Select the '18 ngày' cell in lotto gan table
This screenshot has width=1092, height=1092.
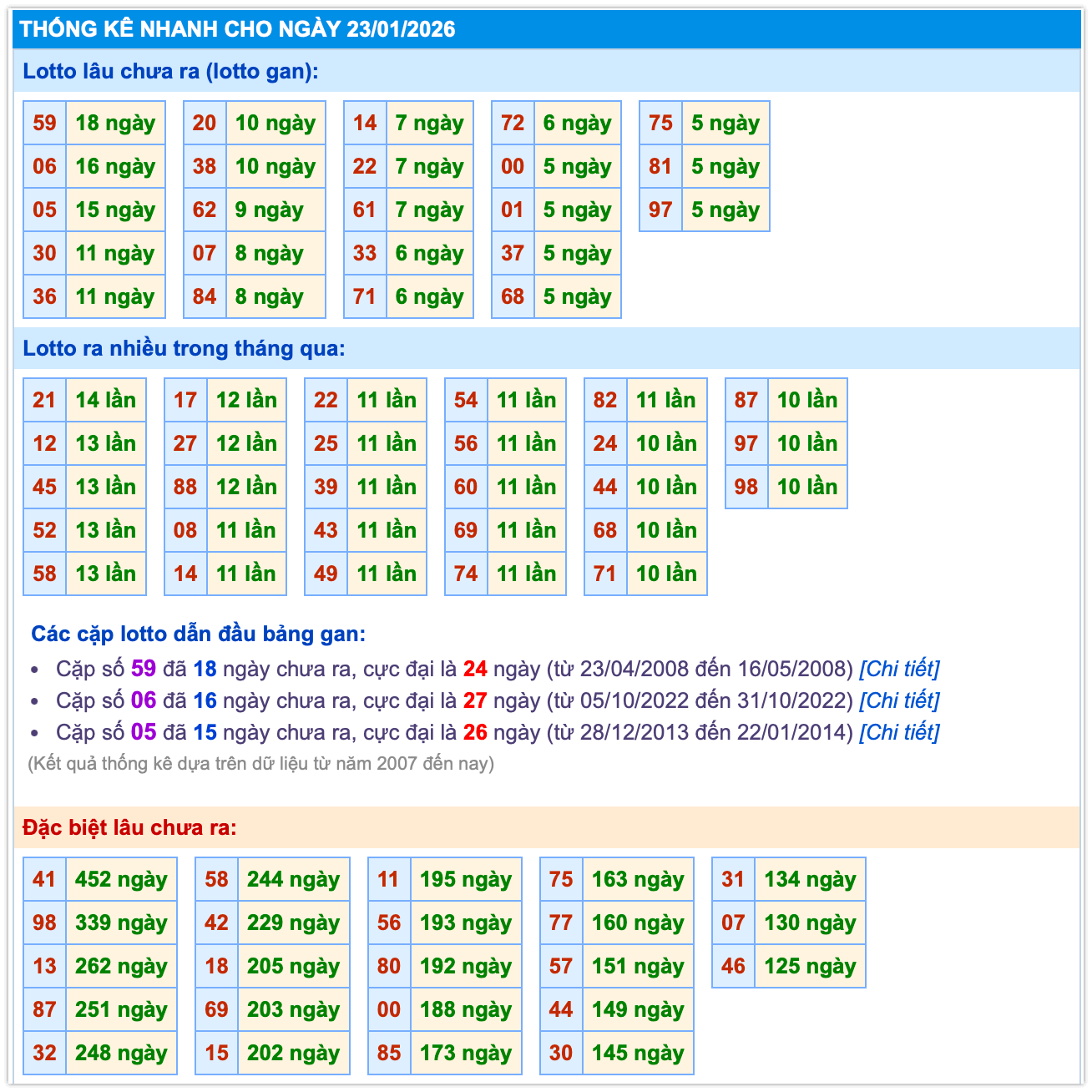[115, 124]
